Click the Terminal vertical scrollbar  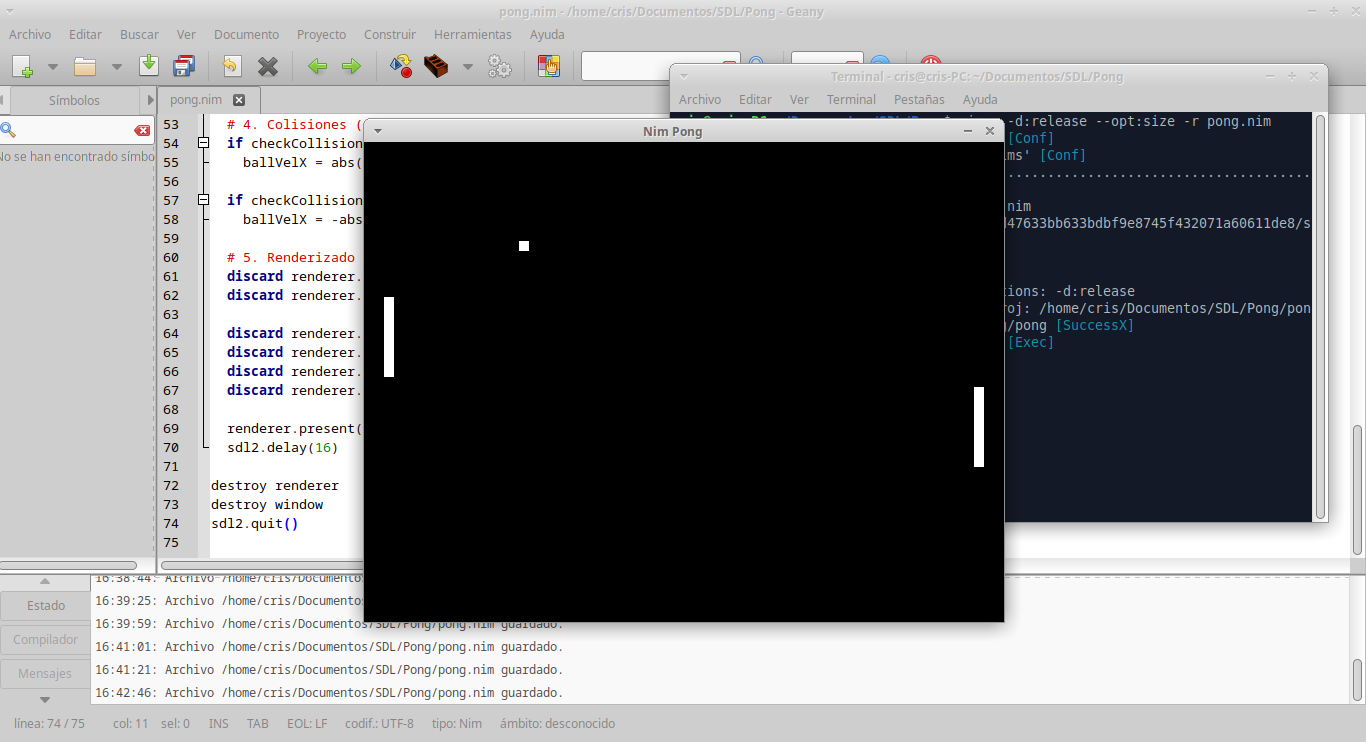[x=1321, y=316]
